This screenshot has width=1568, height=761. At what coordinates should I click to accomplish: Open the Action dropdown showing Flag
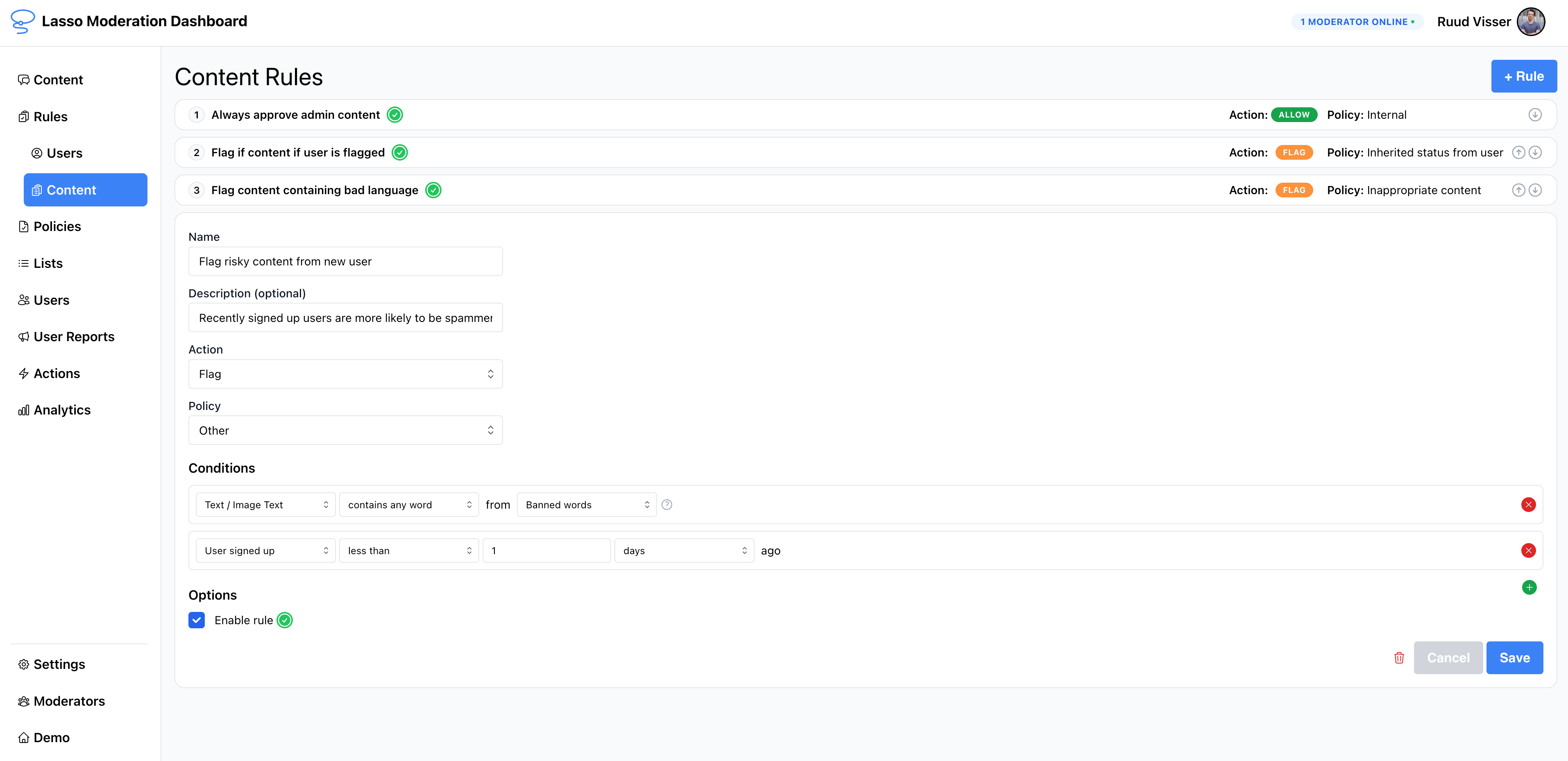[345, 373]
